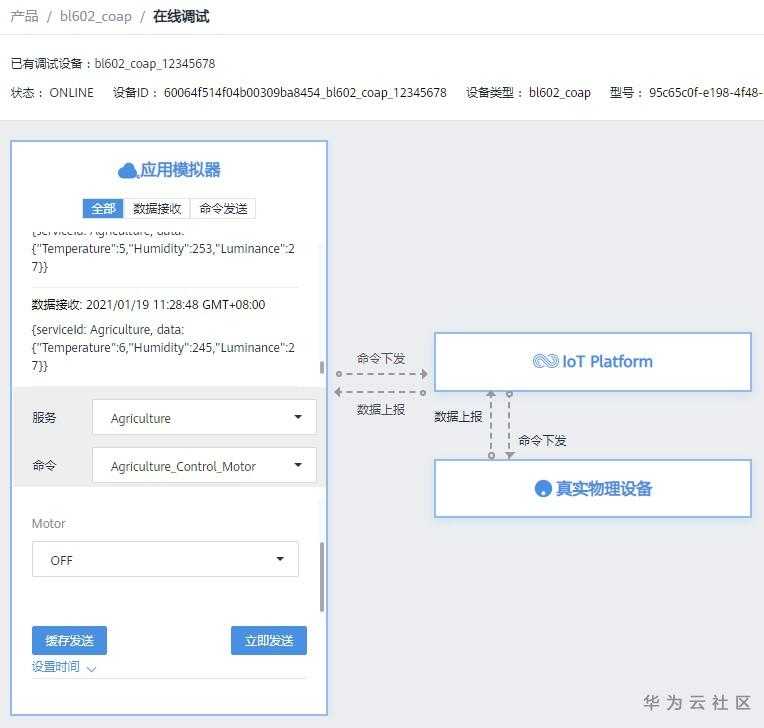Image resolution: width=764 pixels, height=728 pixels.
Task: Open the Motor dropdown showing OFF
Action: (165, 559)
